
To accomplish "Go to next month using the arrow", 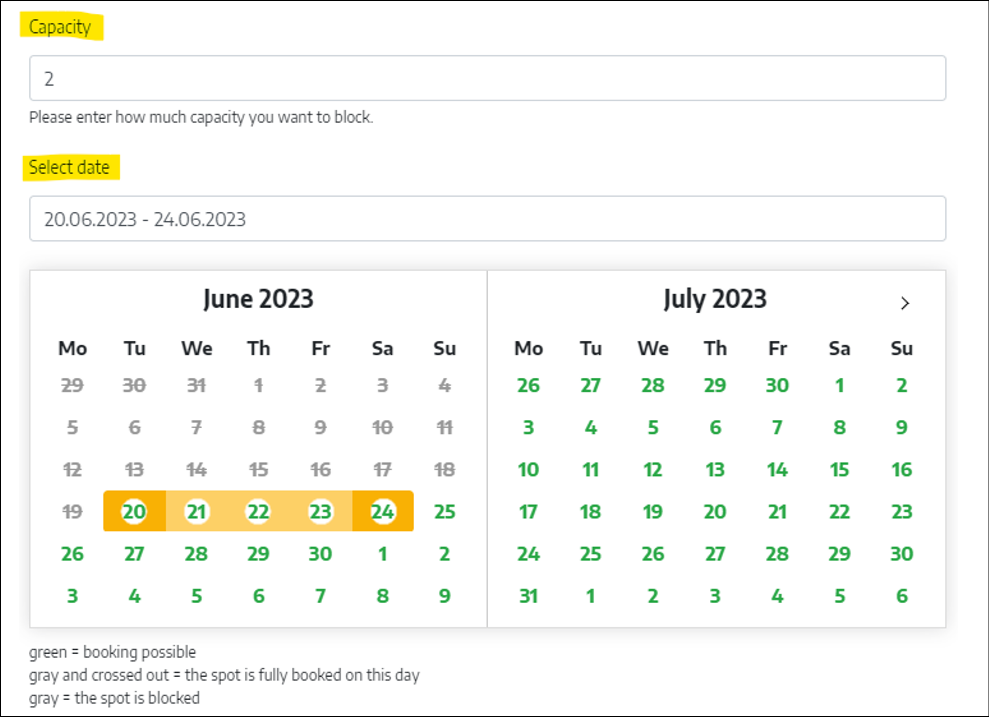I will coord(904,303).
